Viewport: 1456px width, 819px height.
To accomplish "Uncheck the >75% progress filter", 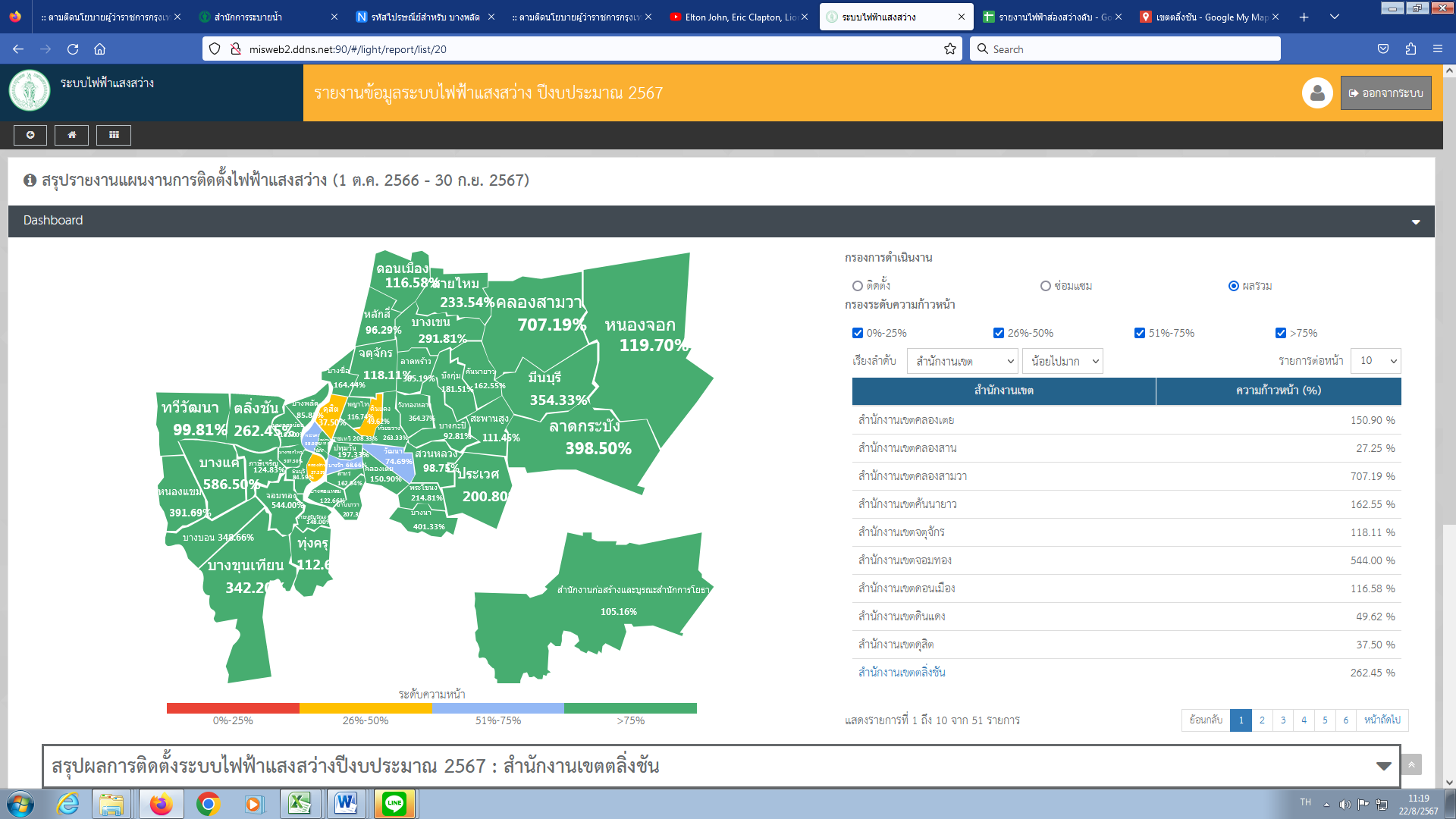I will coord(1281,333).
